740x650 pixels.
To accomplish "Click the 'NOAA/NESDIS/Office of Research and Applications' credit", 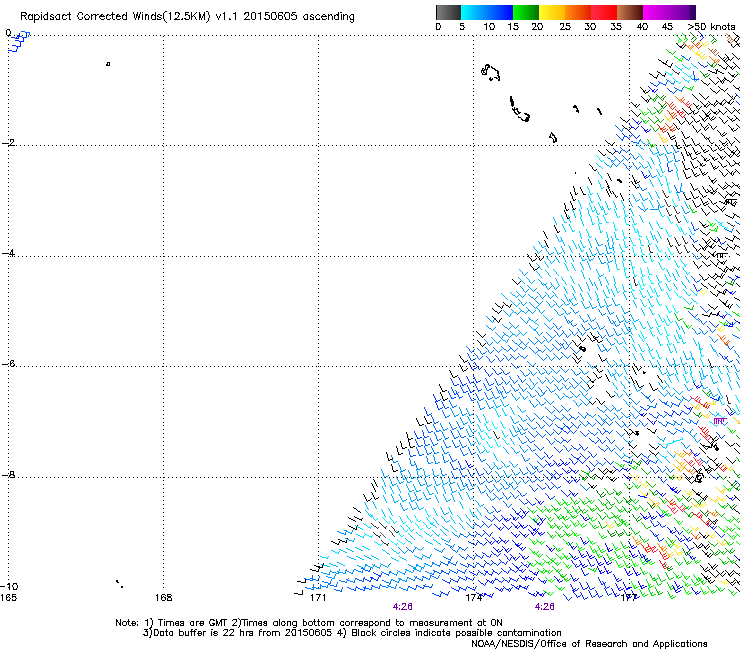I will tap(589, 644).
